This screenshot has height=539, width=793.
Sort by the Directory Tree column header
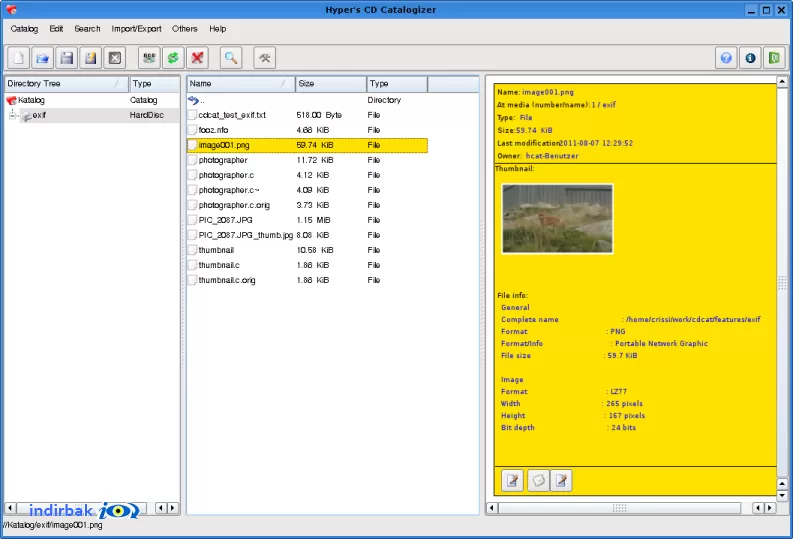pos(67,83)
